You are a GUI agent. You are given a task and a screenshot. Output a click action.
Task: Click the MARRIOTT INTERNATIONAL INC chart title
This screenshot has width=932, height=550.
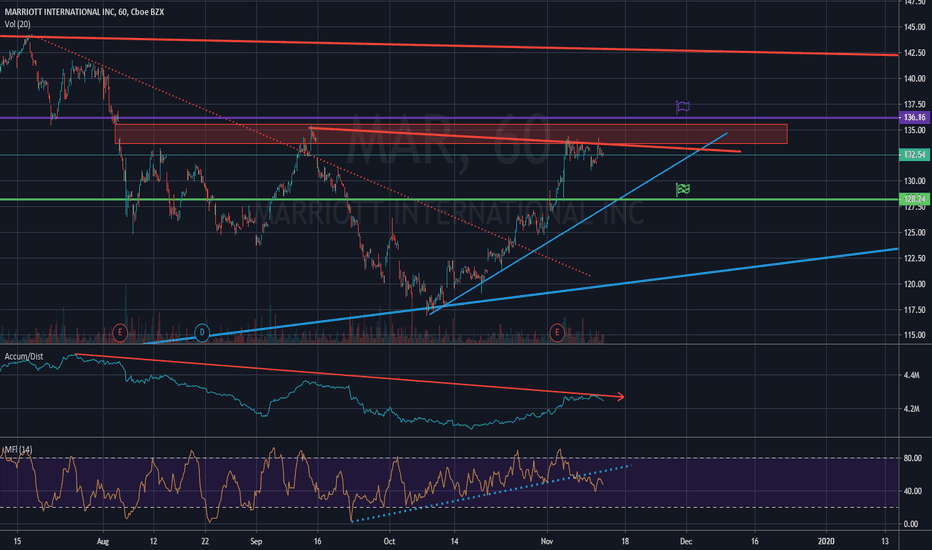84,12
